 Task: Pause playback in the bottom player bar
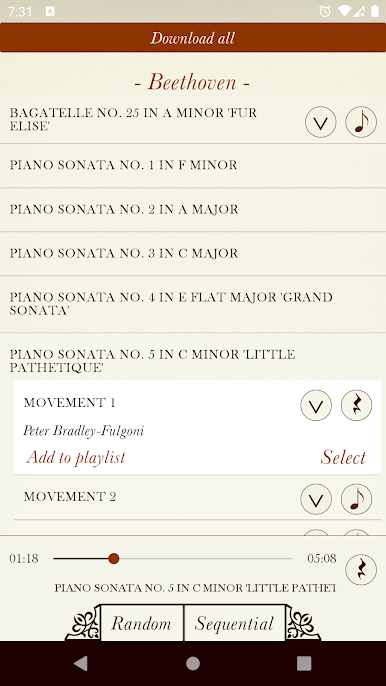tap(361, 570)
